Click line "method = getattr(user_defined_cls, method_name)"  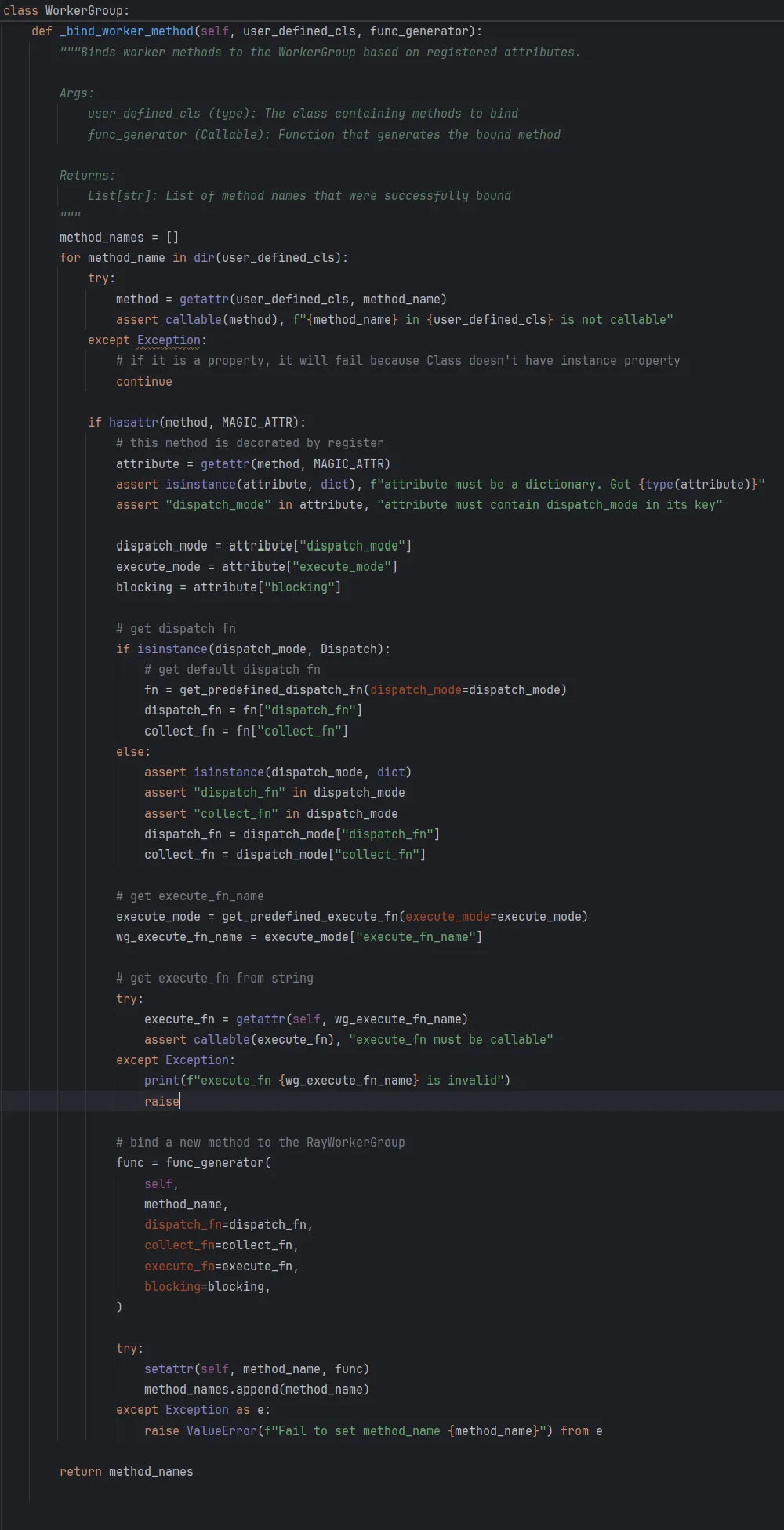tap(281, 299)
